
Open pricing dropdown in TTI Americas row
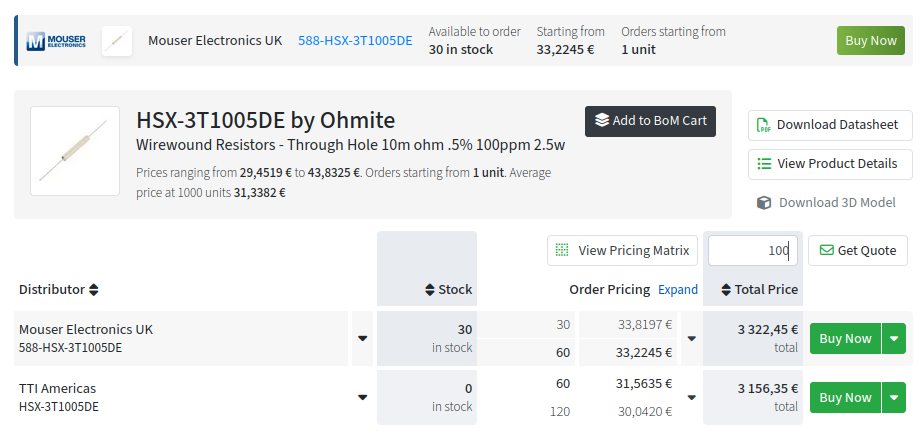point(692,397)
